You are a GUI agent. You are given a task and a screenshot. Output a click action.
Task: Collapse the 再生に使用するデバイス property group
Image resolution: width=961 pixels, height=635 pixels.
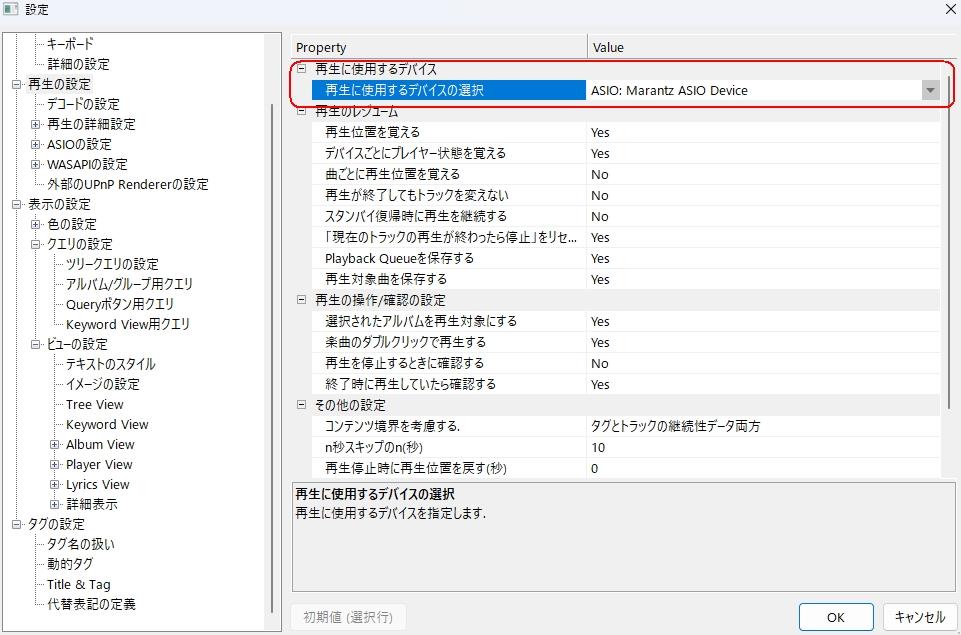(301, 69)
